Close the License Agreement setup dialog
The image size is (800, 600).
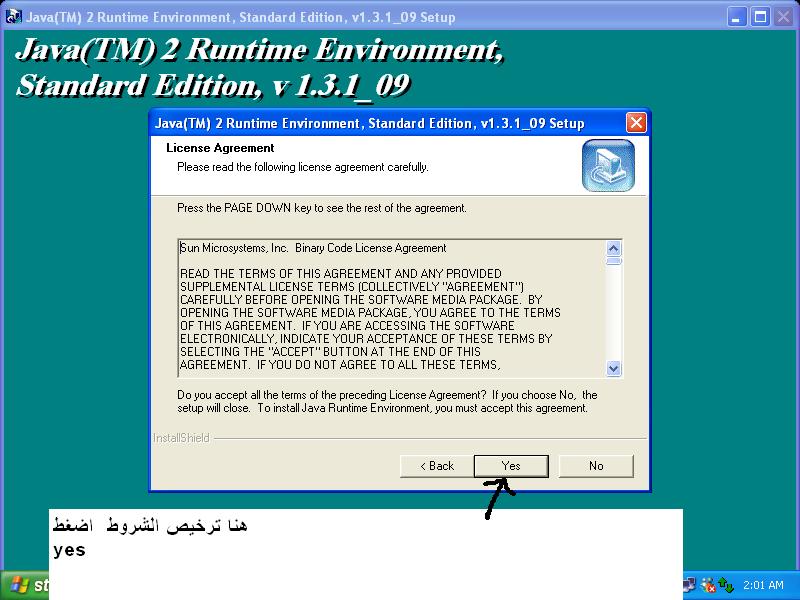pyautogui.click(x=636, y=123)
